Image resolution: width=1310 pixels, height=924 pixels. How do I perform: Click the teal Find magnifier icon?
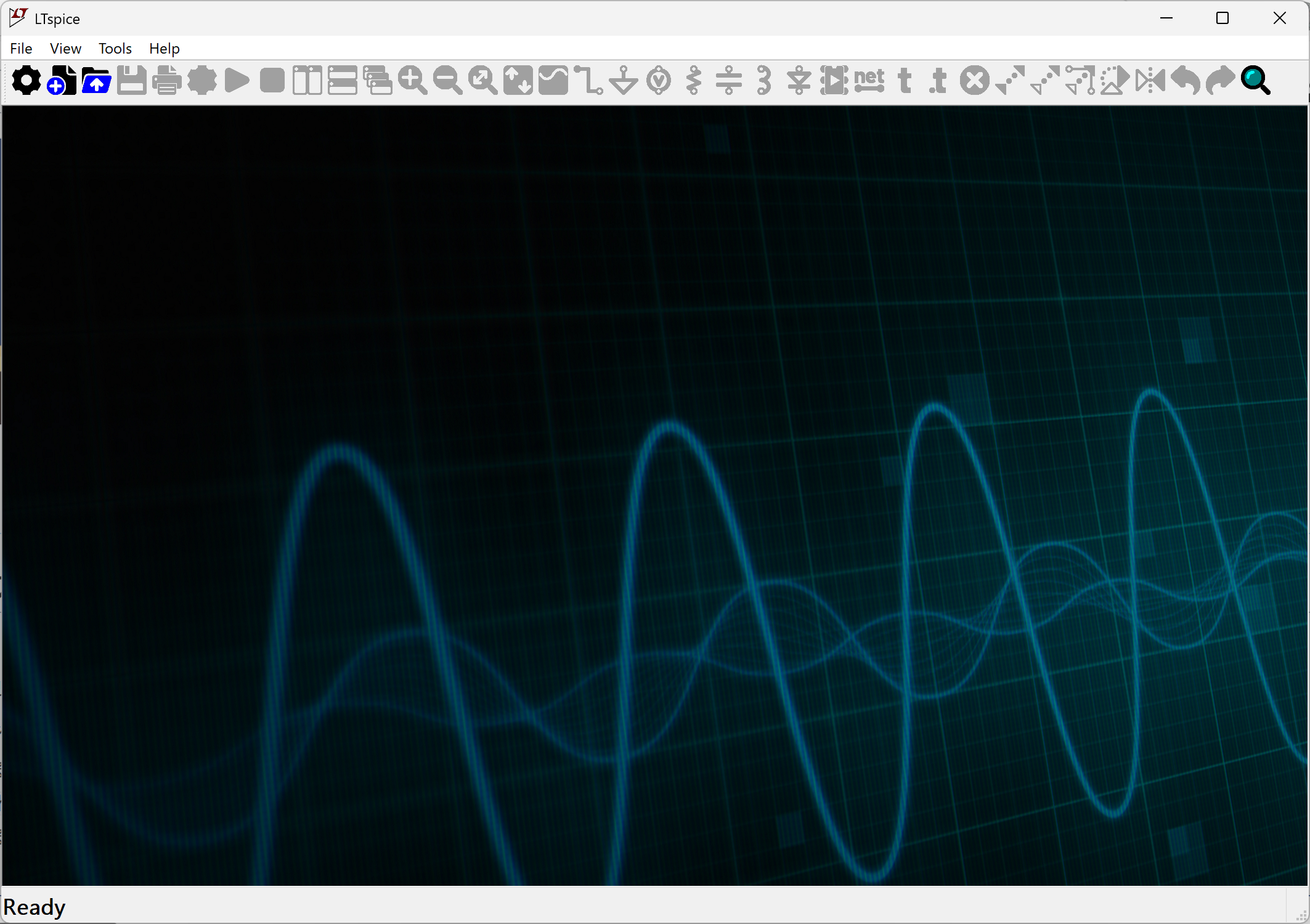tap(1255, 81)
